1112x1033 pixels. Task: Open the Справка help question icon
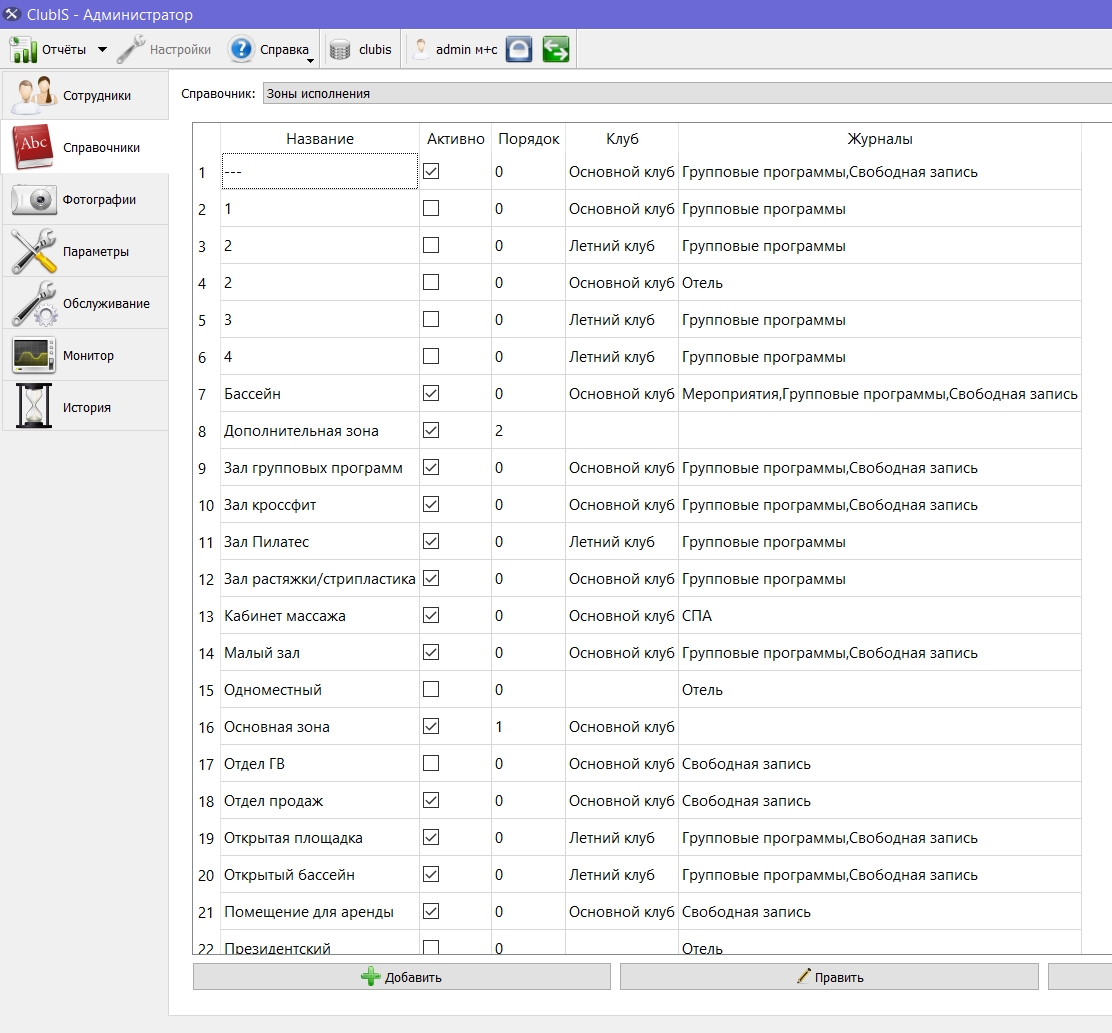click(x=241, y=50)
